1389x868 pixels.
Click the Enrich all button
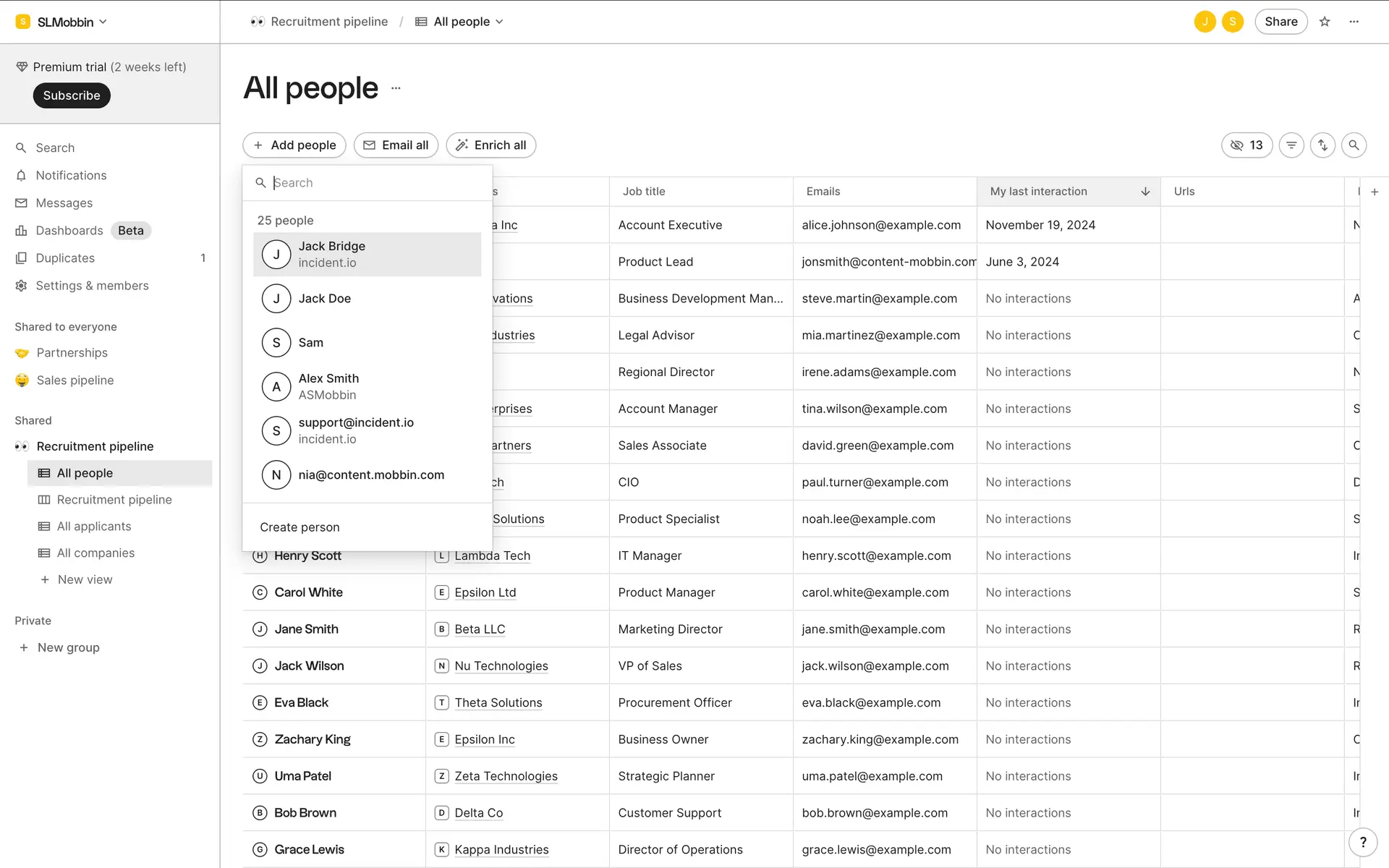tap(491, 145)
